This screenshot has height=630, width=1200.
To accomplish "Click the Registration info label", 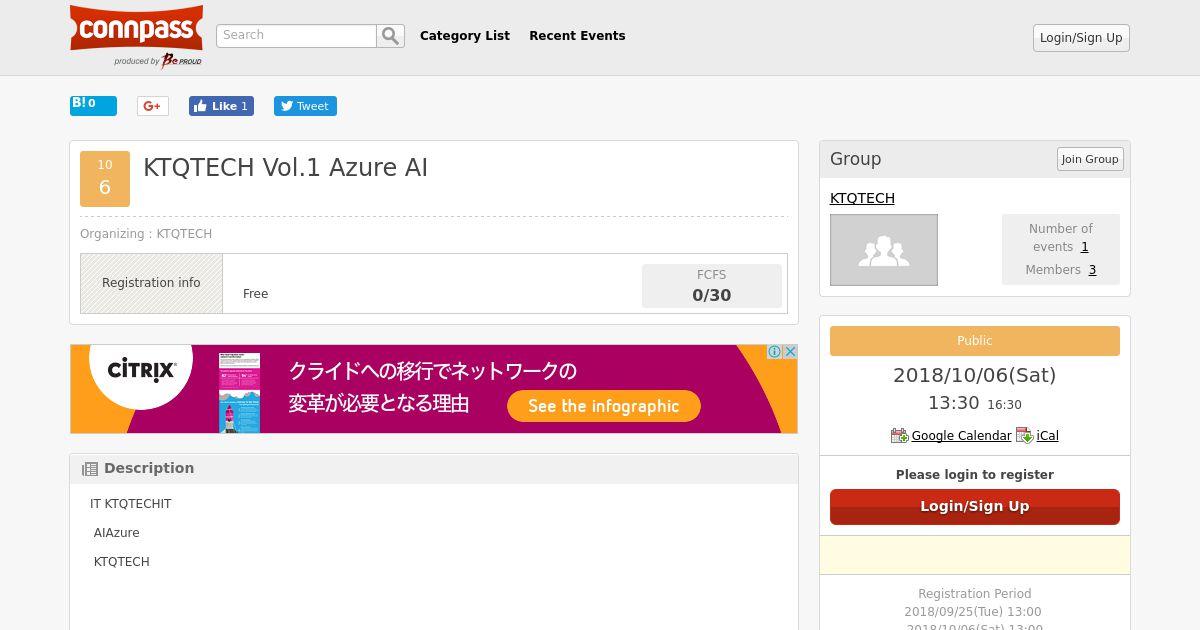I will tap(151, 283).
